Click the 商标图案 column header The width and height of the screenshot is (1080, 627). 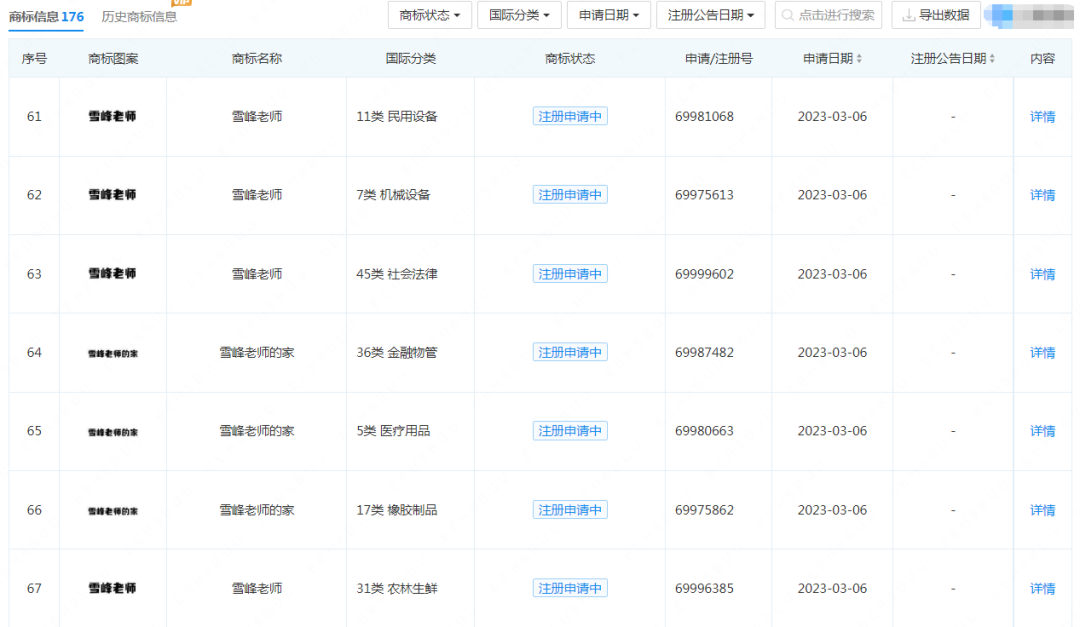(113, 59)
